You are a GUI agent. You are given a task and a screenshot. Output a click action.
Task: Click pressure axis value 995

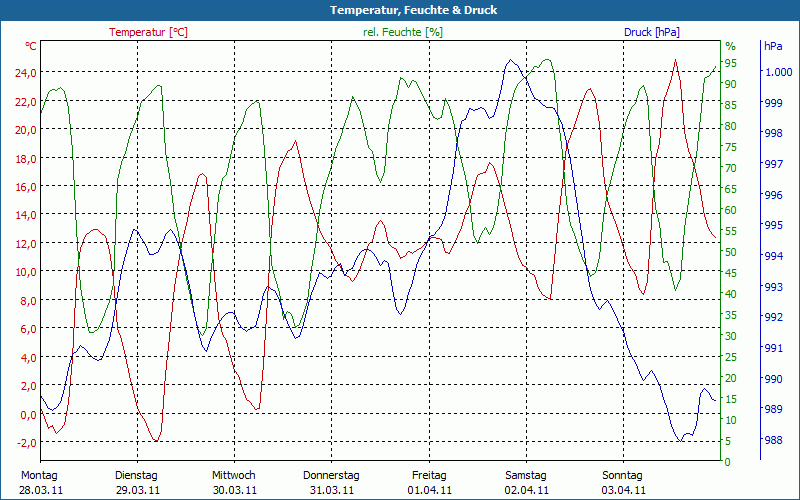tap(773, 226)
